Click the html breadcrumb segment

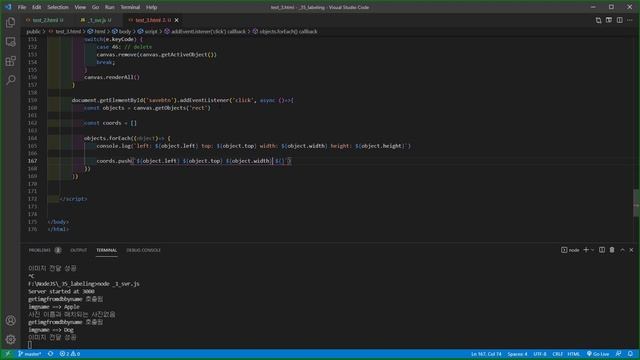(100, 31)
